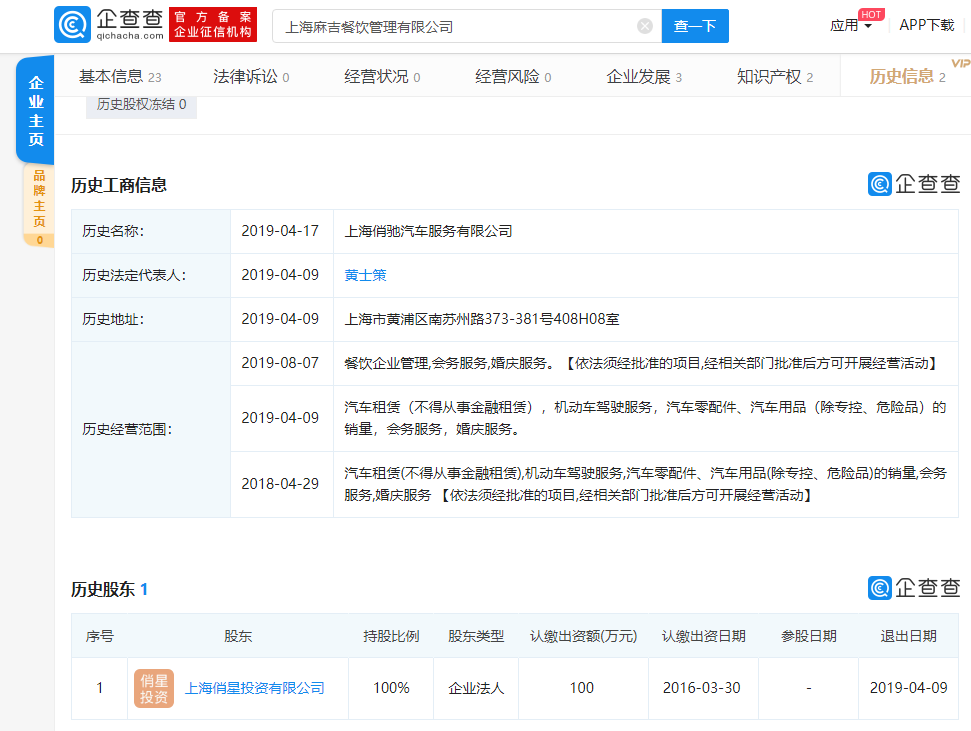Click the exit date 2019-04-09 shareholder cell
This screenshot has height=731, width=971.
point(908,688)
